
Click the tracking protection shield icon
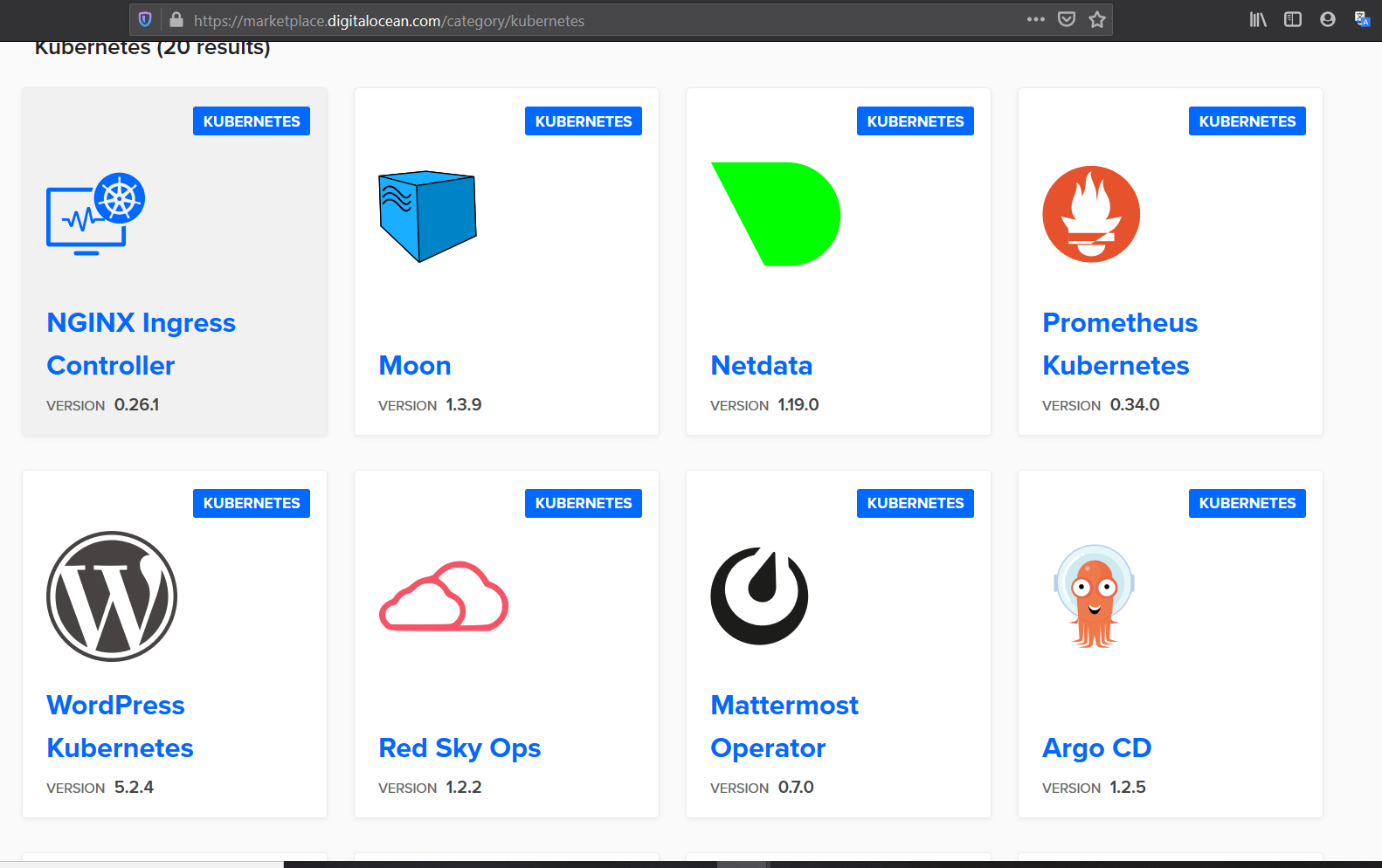tap(145, 19)
